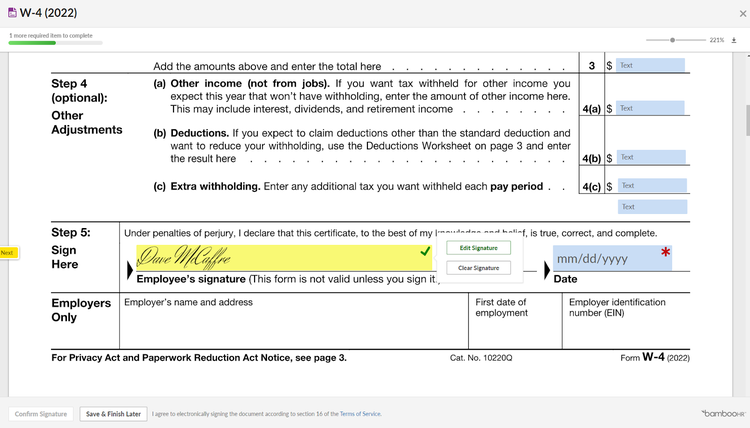Click the "First date of employment" label

[x=501, y=307]
